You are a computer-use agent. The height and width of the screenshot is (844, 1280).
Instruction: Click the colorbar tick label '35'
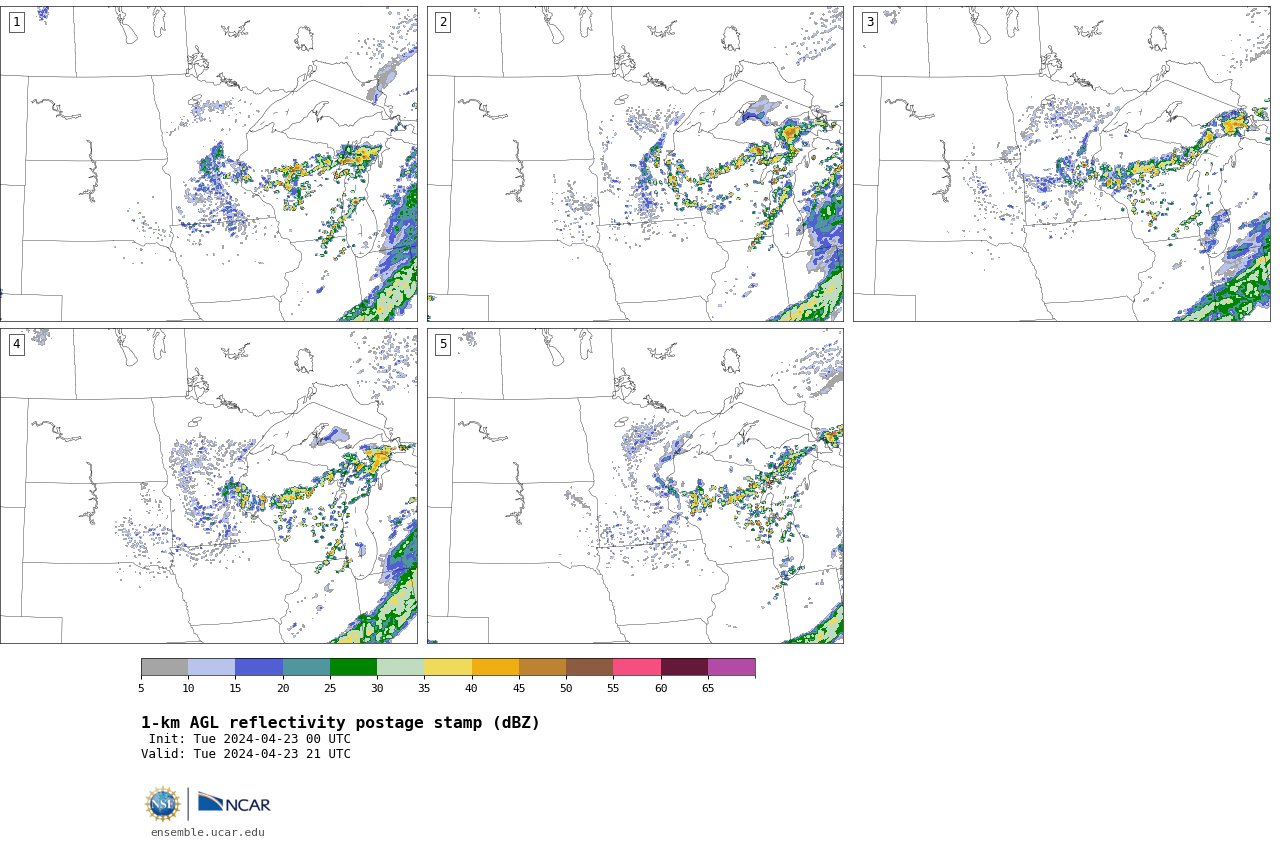pyautogui.click(x=424, y=688)
